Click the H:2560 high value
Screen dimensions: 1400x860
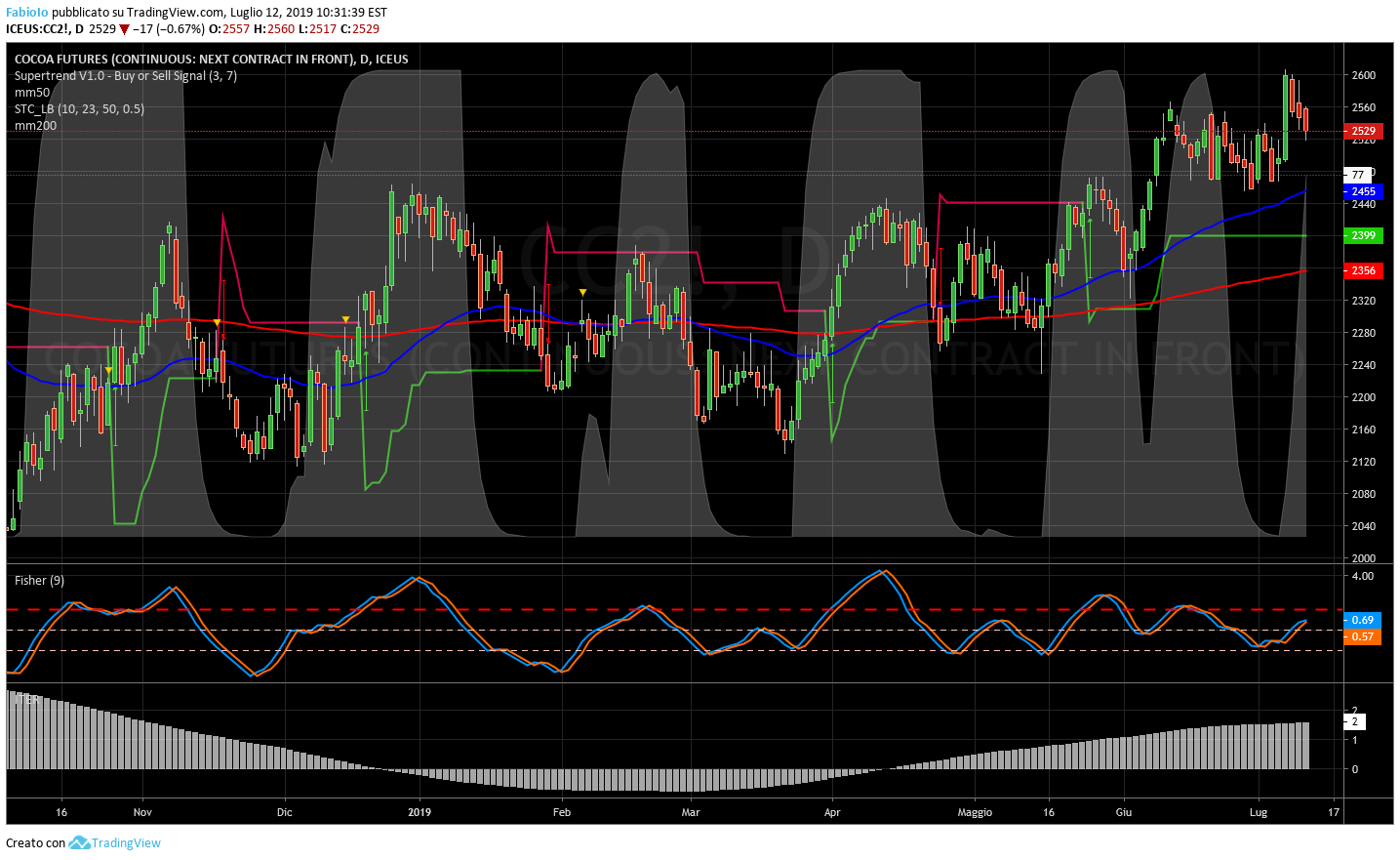[274, 29]
